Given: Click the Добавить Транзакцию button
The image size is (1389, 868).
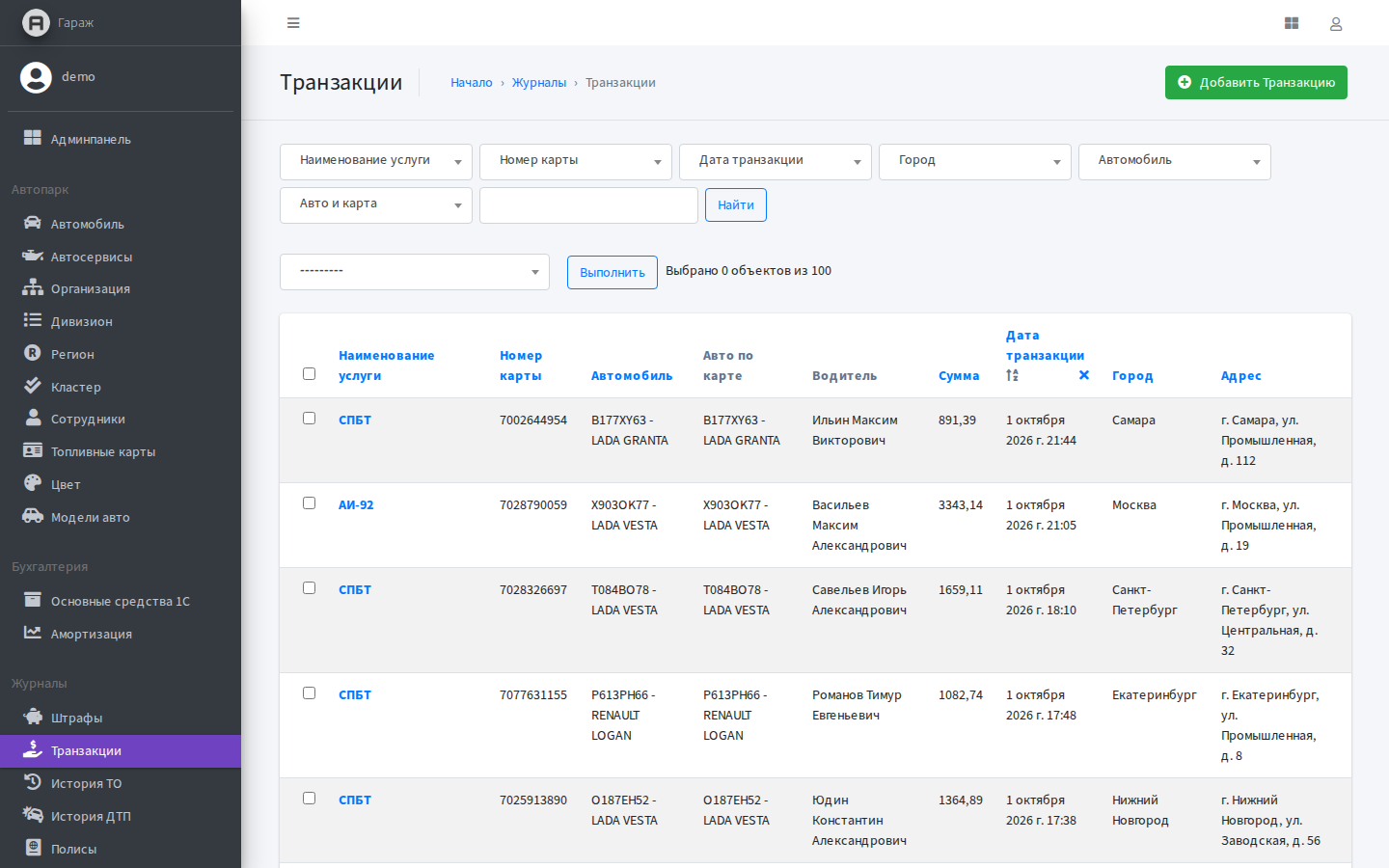Looking at the screenshot, I should coord(1256,83).
